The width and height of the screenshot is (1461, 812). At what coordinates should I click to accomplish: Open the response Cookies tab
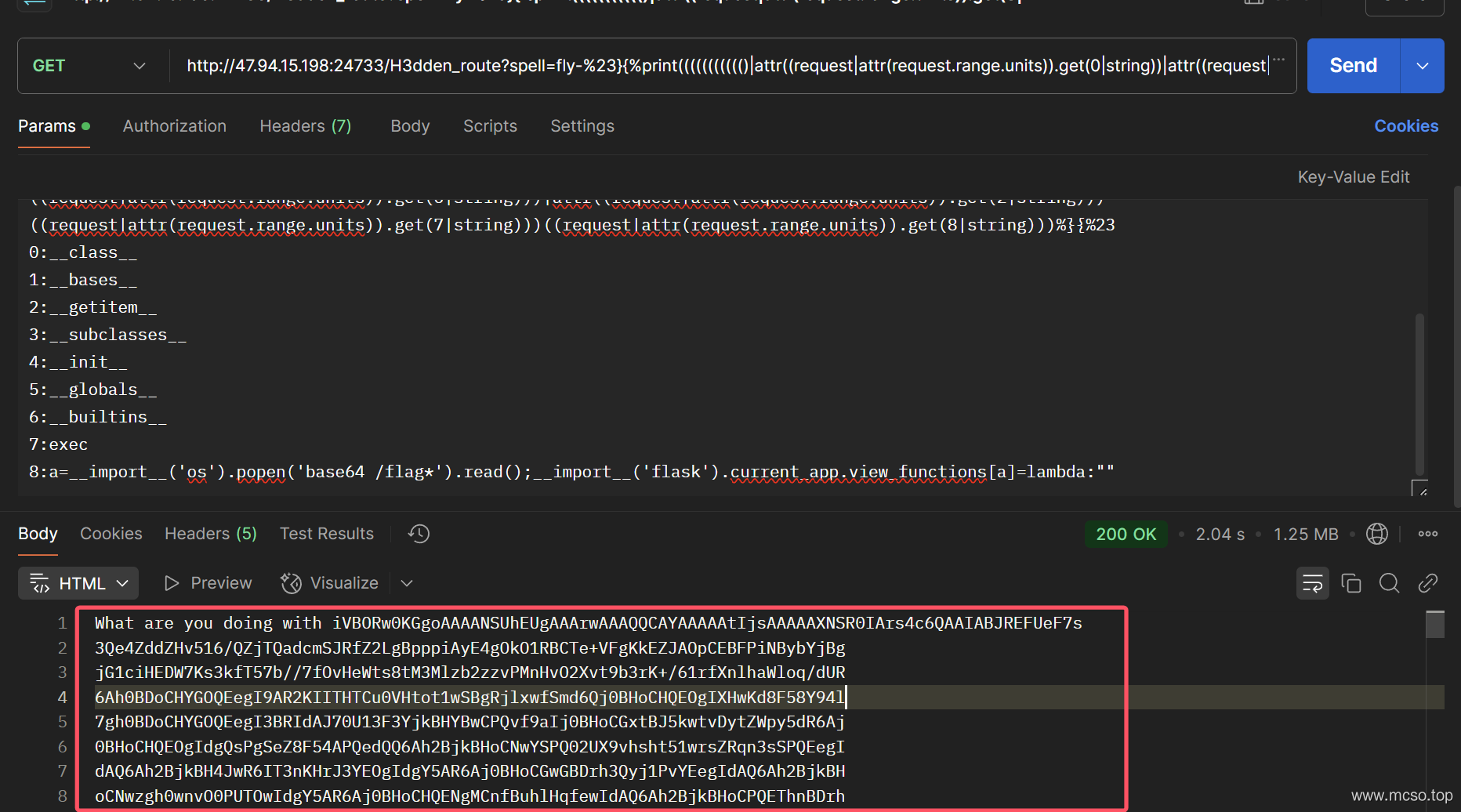click(x=111, y=534)
